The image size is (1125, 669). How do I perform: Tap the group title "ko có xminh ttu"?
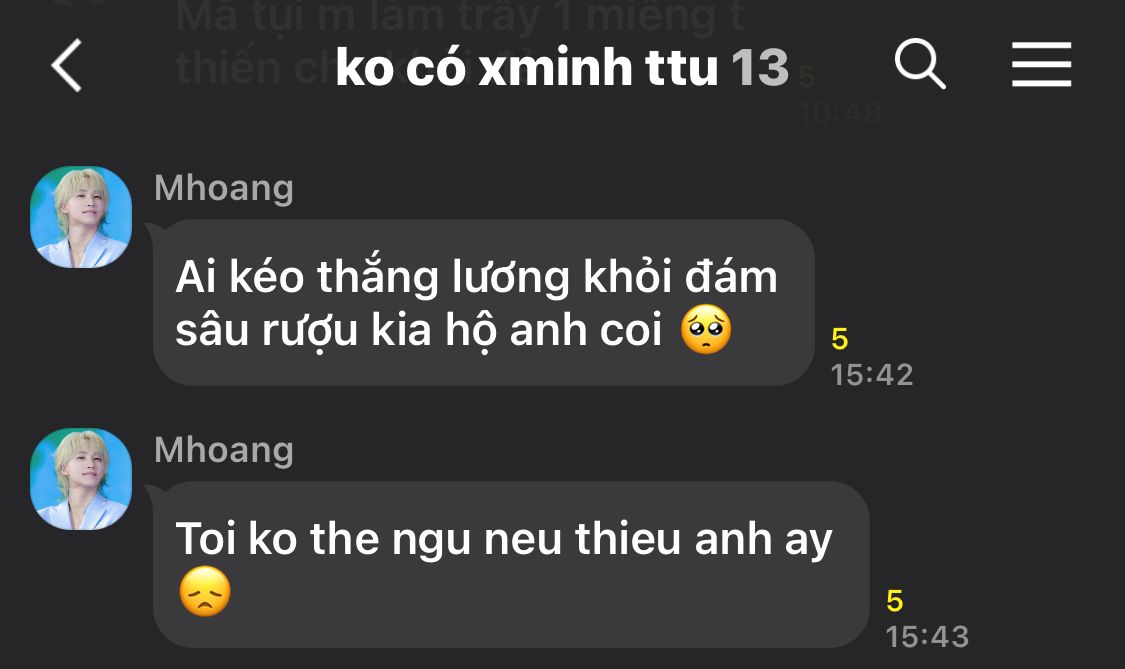[x=527, y=67]
